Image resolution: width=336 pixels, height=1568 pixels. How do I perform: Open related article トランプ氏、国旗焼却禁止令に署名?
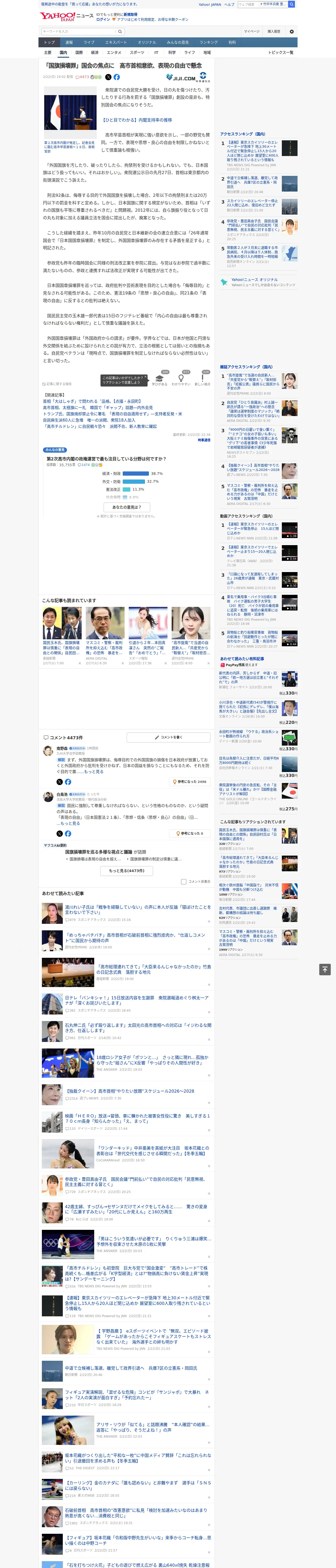[112, 414]
